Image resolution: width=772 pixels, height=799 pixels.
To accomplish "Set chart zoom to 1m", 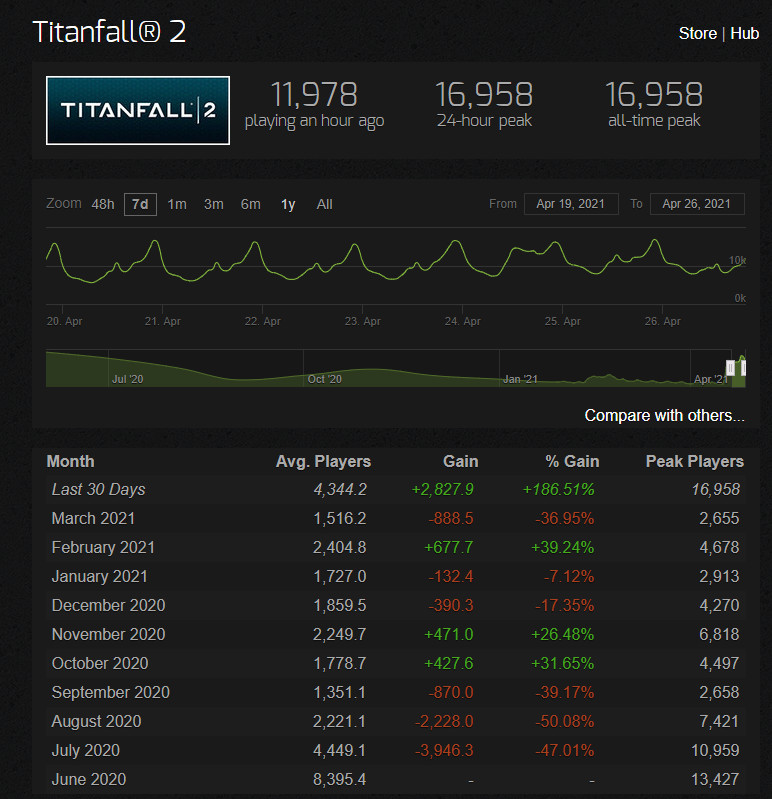I will coord(177,204).
